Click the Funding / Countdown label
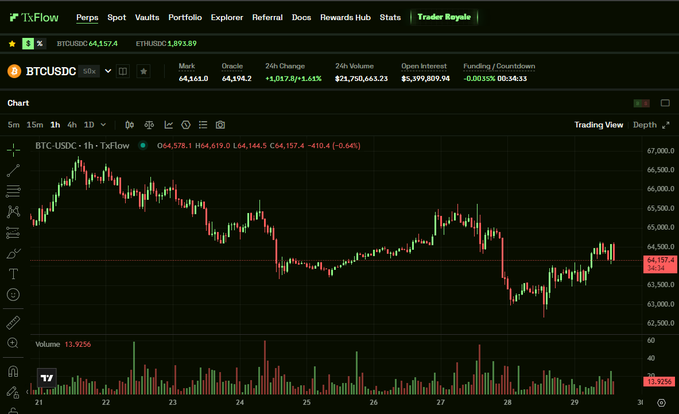Screen dimensions: 679x414 click(499, 66)
